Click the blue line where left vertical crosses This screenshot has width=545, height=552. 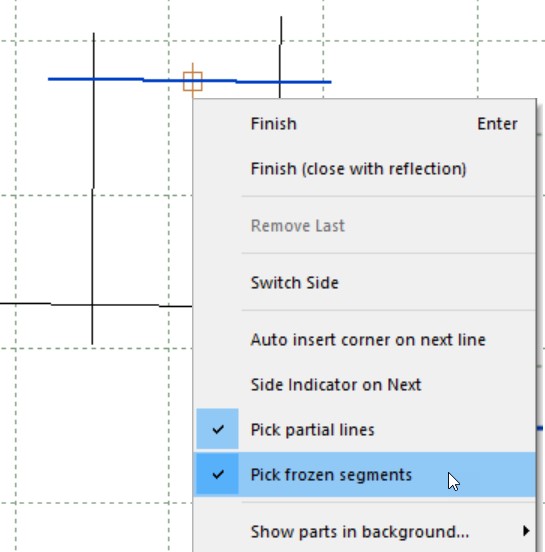pos(94,79)
